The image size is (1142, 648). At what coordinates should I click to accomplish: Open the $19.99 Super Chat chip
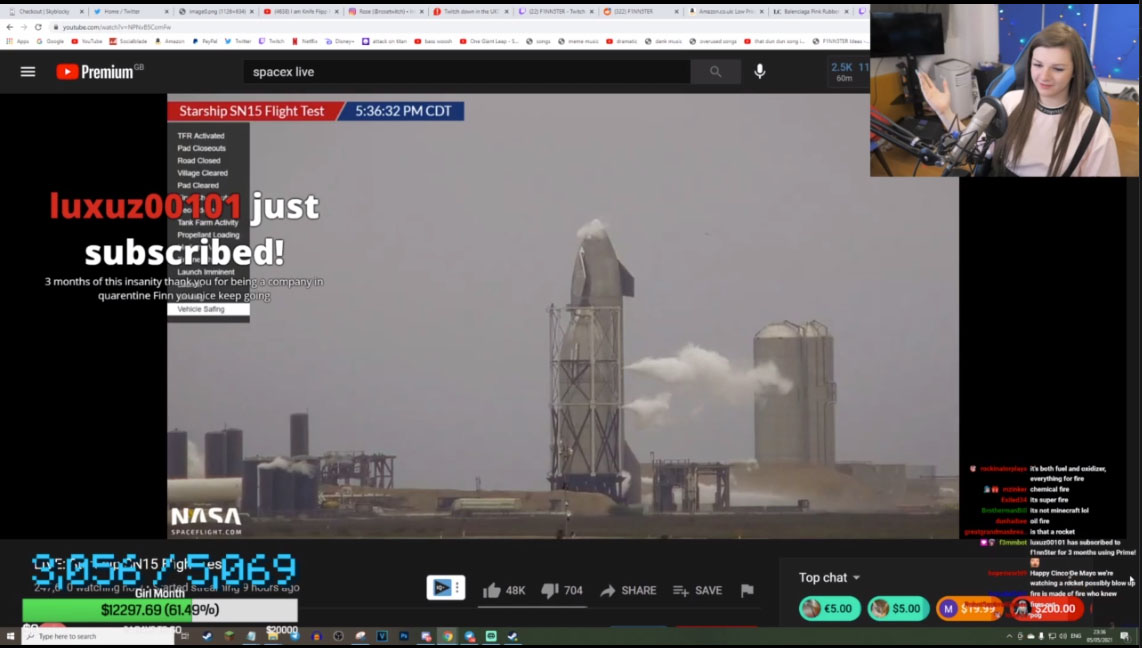click(969, 609)
